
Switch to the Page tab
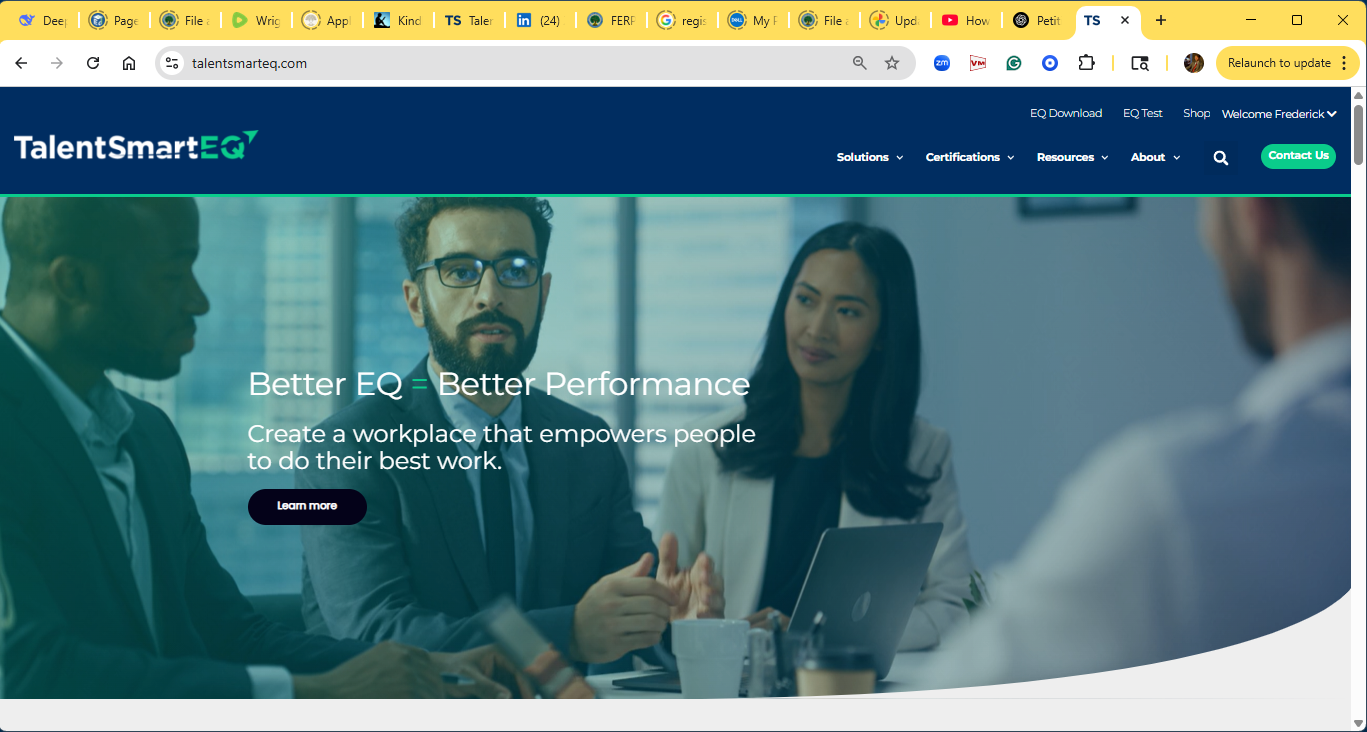(113, 20)
